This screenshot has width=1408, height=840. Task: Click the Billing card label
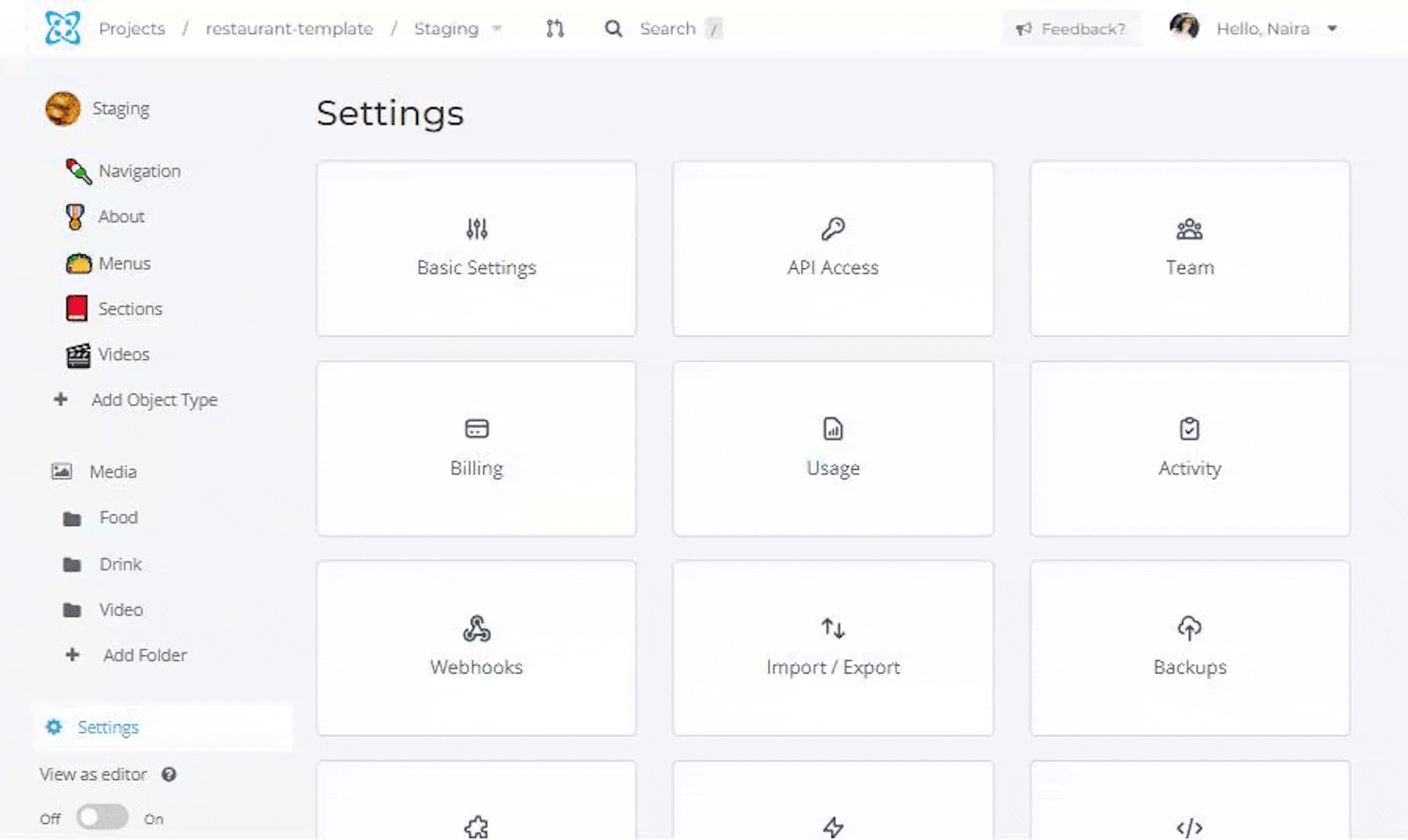477,468
